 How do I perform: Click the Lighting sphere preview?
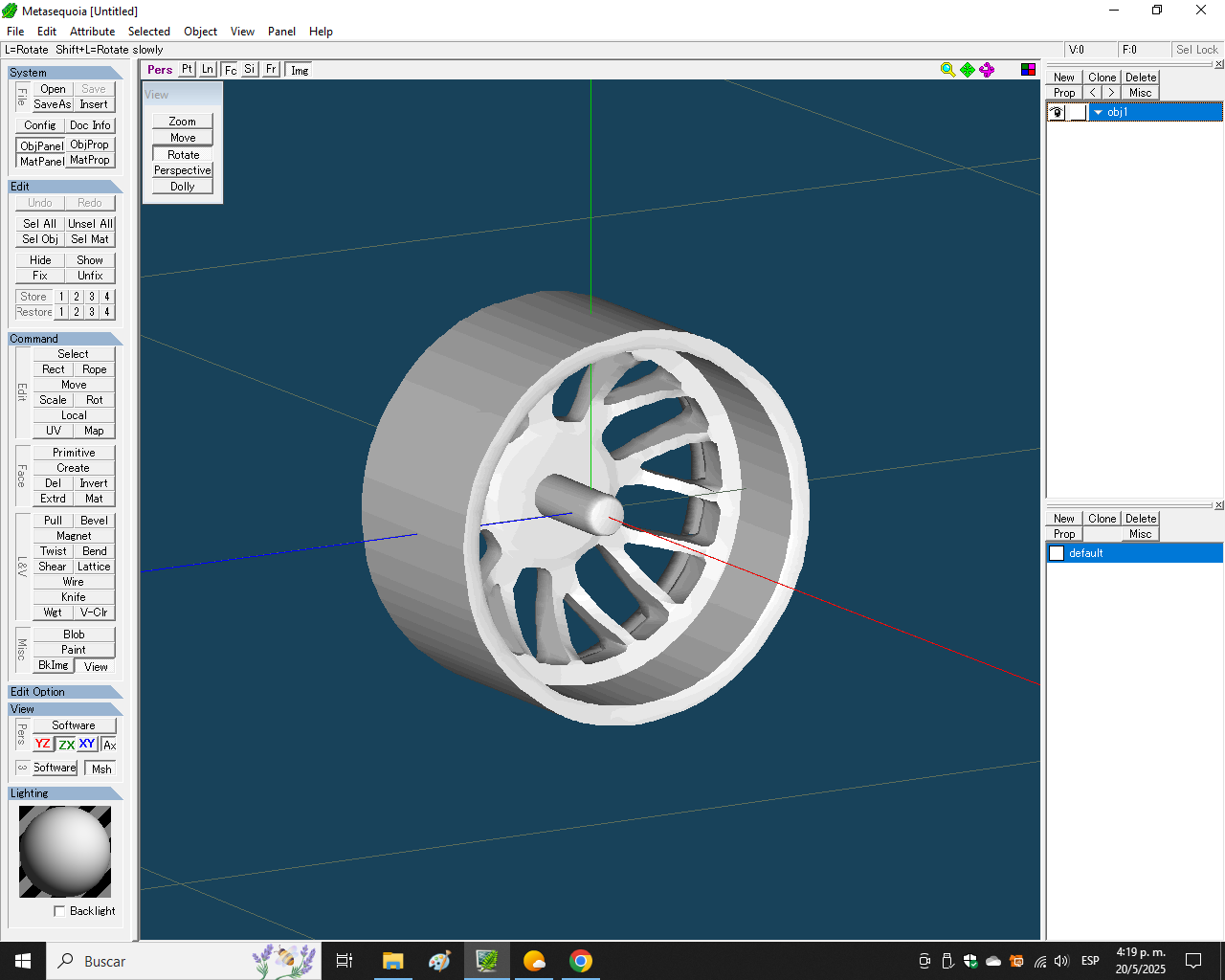click(65, 851)
